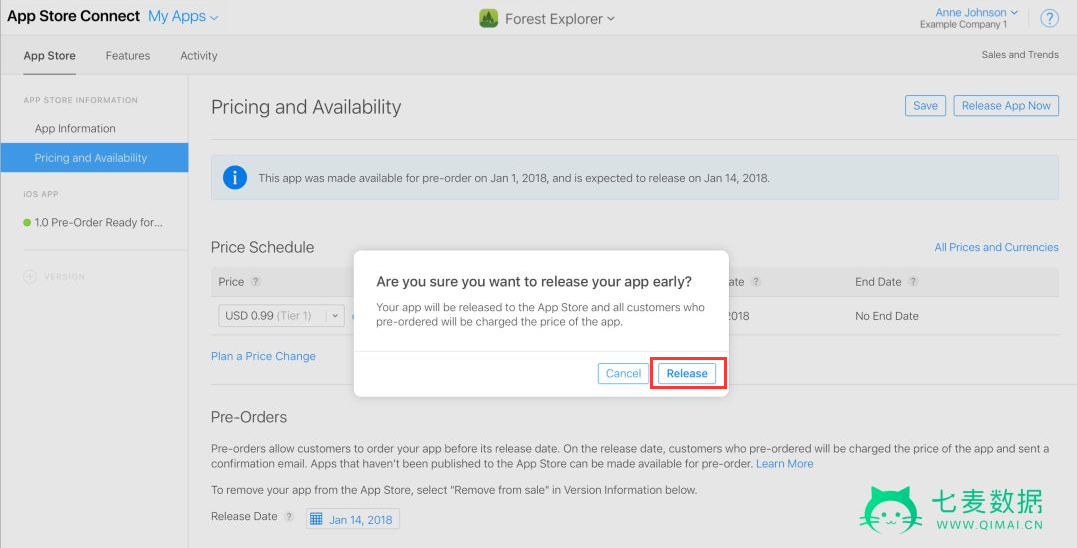Click the Release App Now button

click(1006, 106)
